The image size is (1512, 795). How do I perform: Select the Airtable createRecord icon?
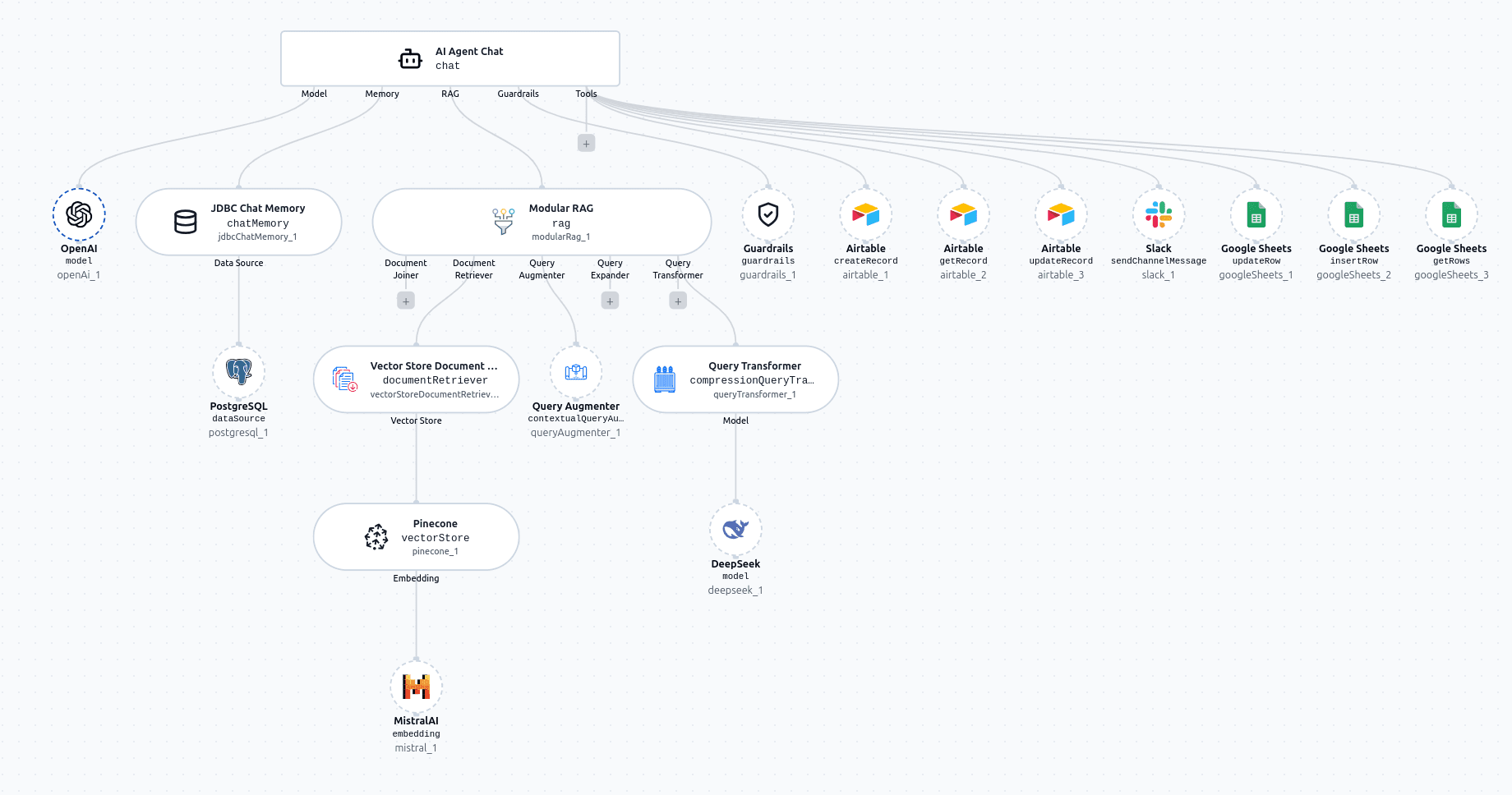point(865,214)
